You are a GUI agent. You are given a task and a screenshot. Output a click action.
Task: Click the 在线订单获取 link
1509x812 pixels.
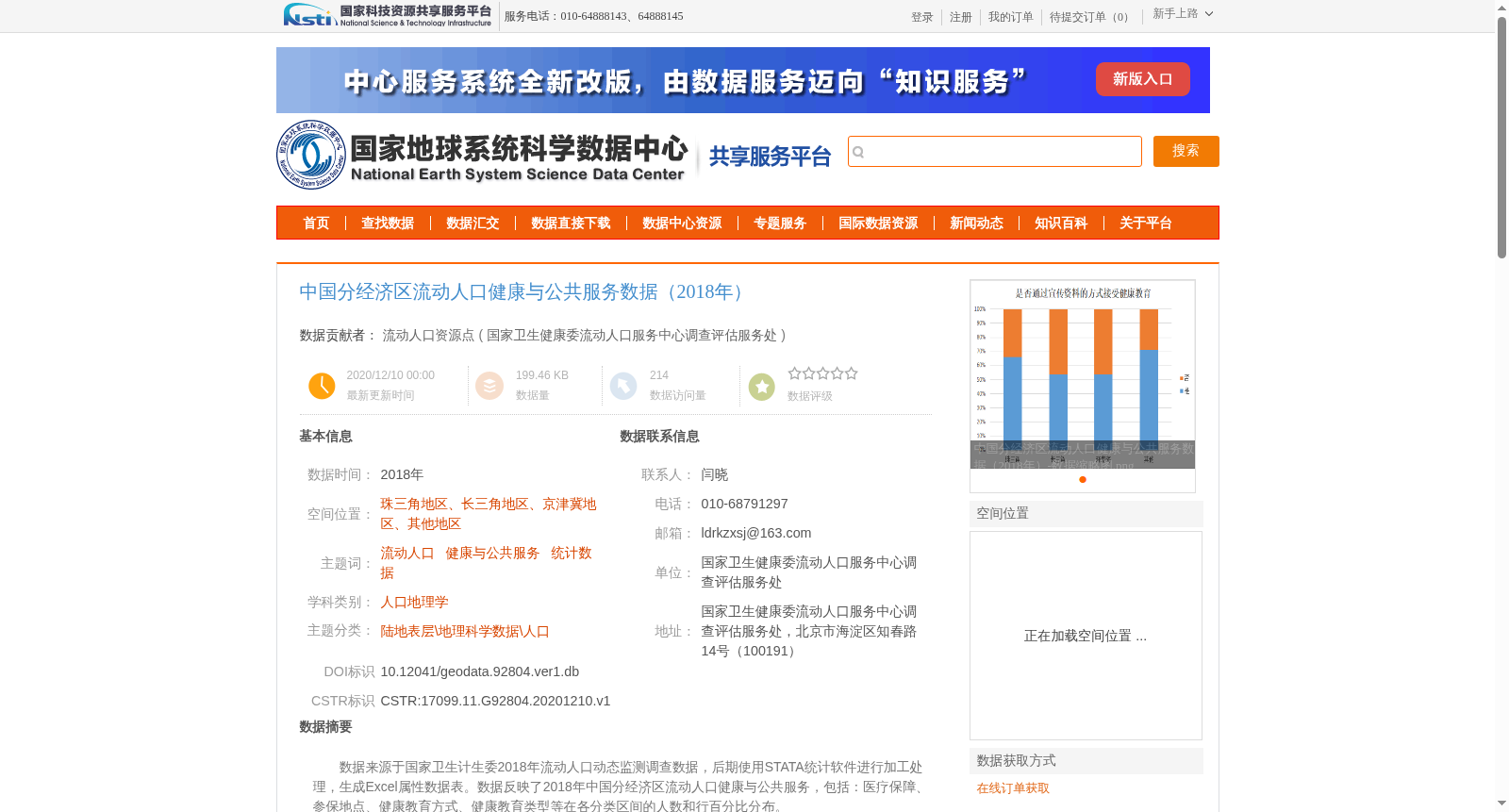click(1013, 788)
